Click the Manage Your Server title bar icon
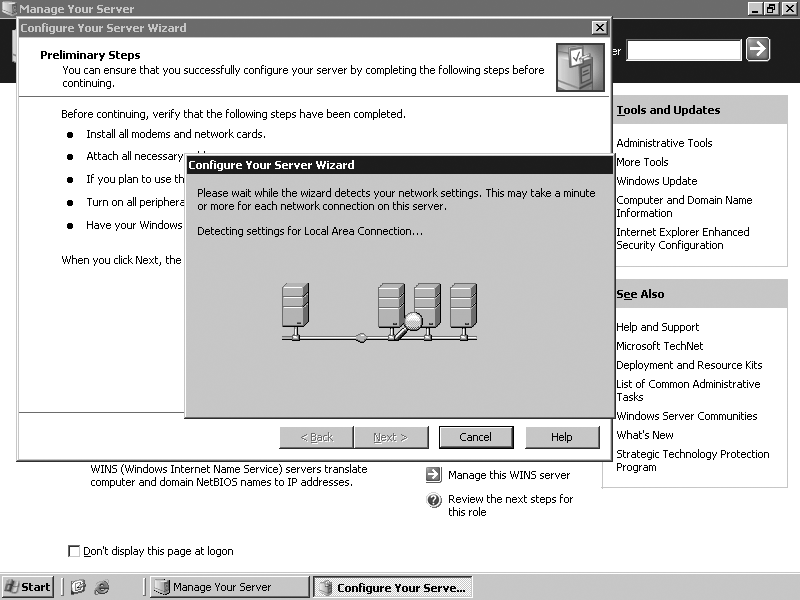This screenshot has height=600, width=800. (x=9, y=8)
